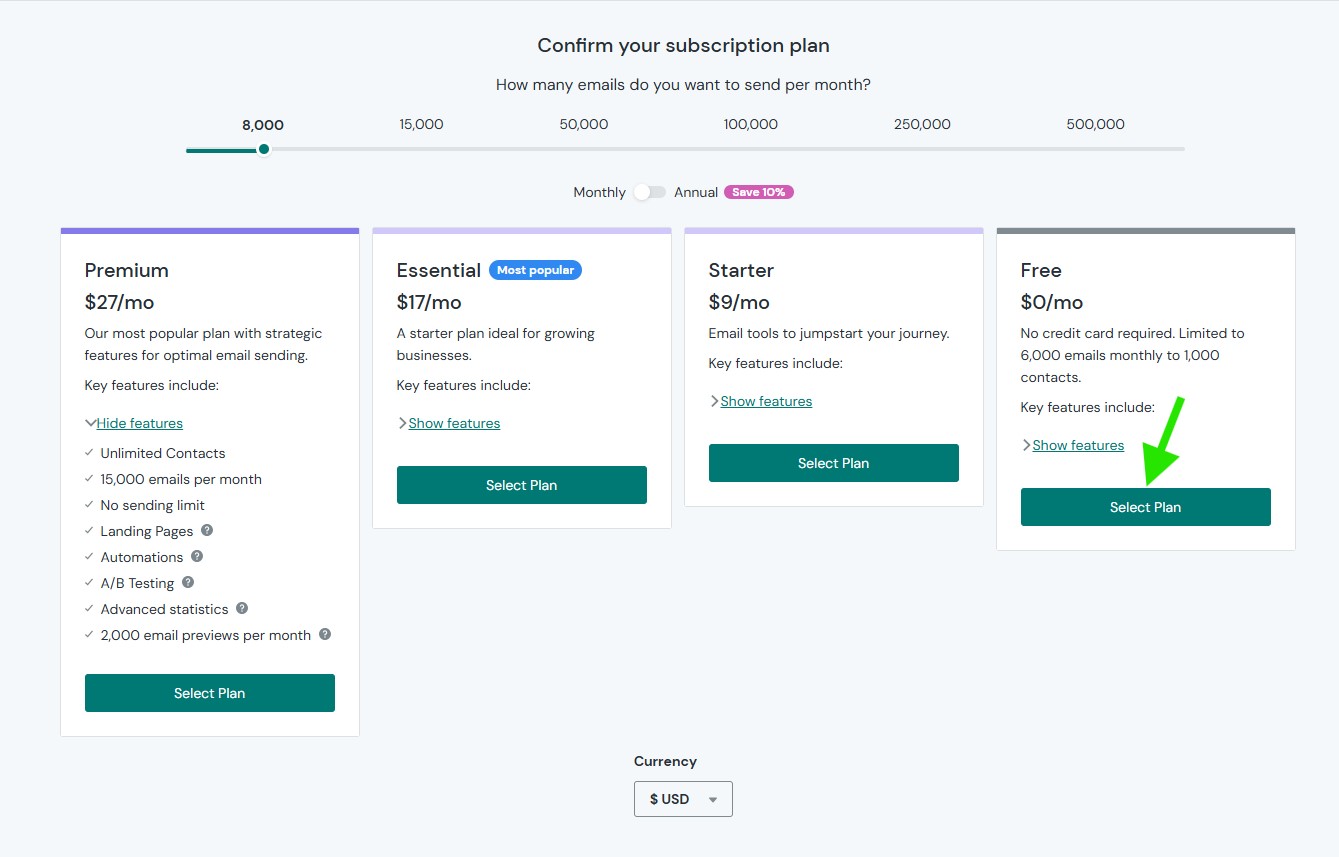1339x857 pixels.
Task: Collapse Premium plan via Hide features
Action: click(x=139, y=423)
